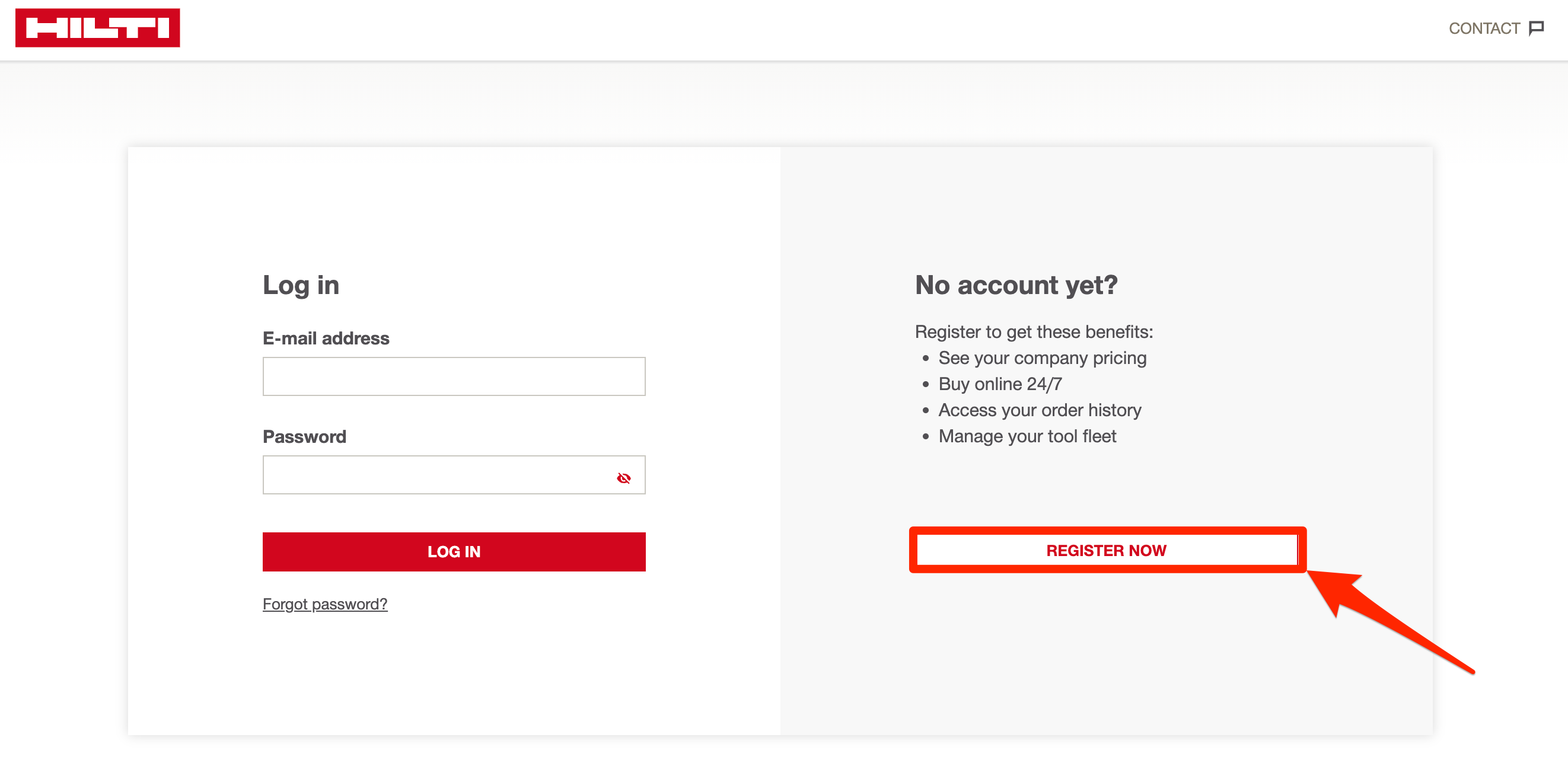The height and width of the screenshot is (760, 1568).
Task: Click the Hilti logo in the header
Action: point(97,28)
